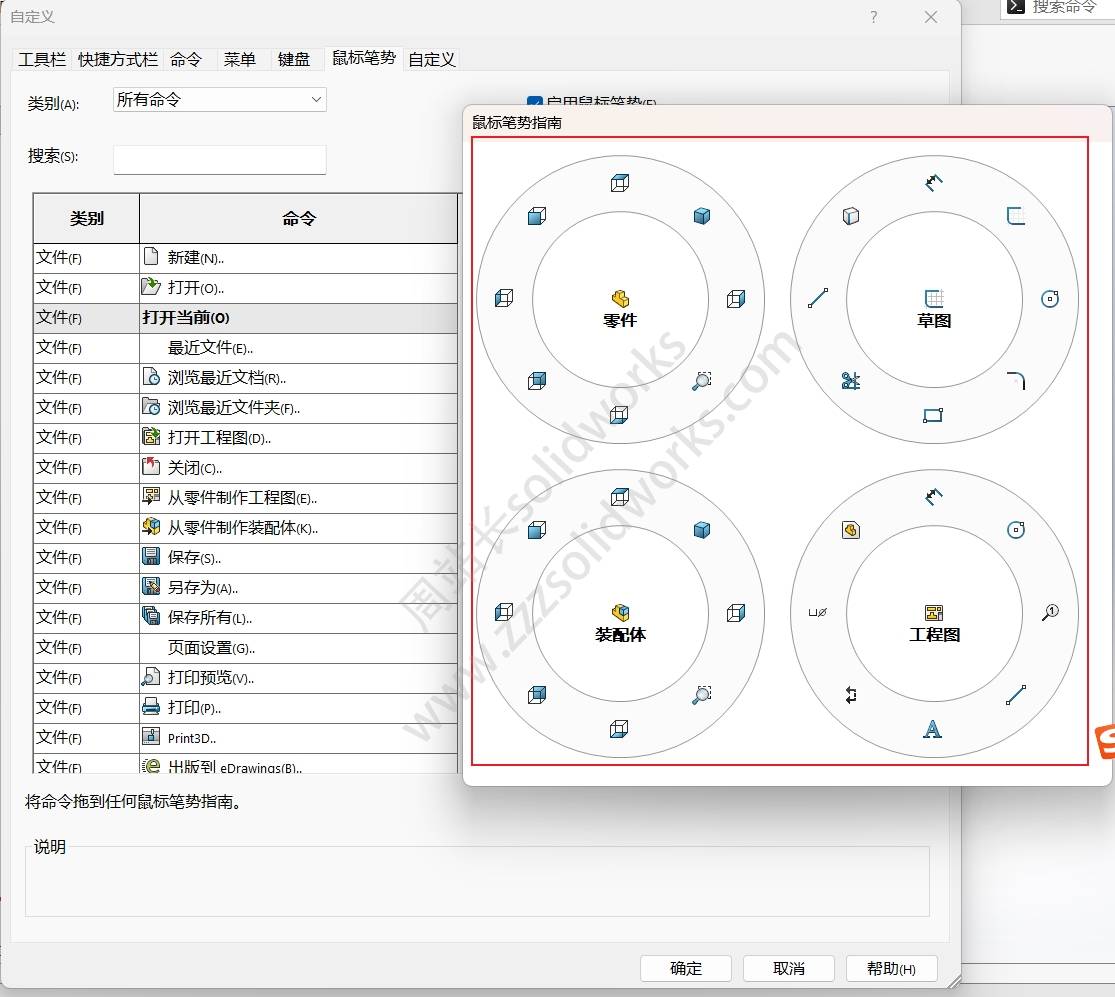Click Smart Dimension icon in 工程图 gesture wheel
Image resolution: width=1115 pixels, height=997 pixels.
click(x=934, y=496)
